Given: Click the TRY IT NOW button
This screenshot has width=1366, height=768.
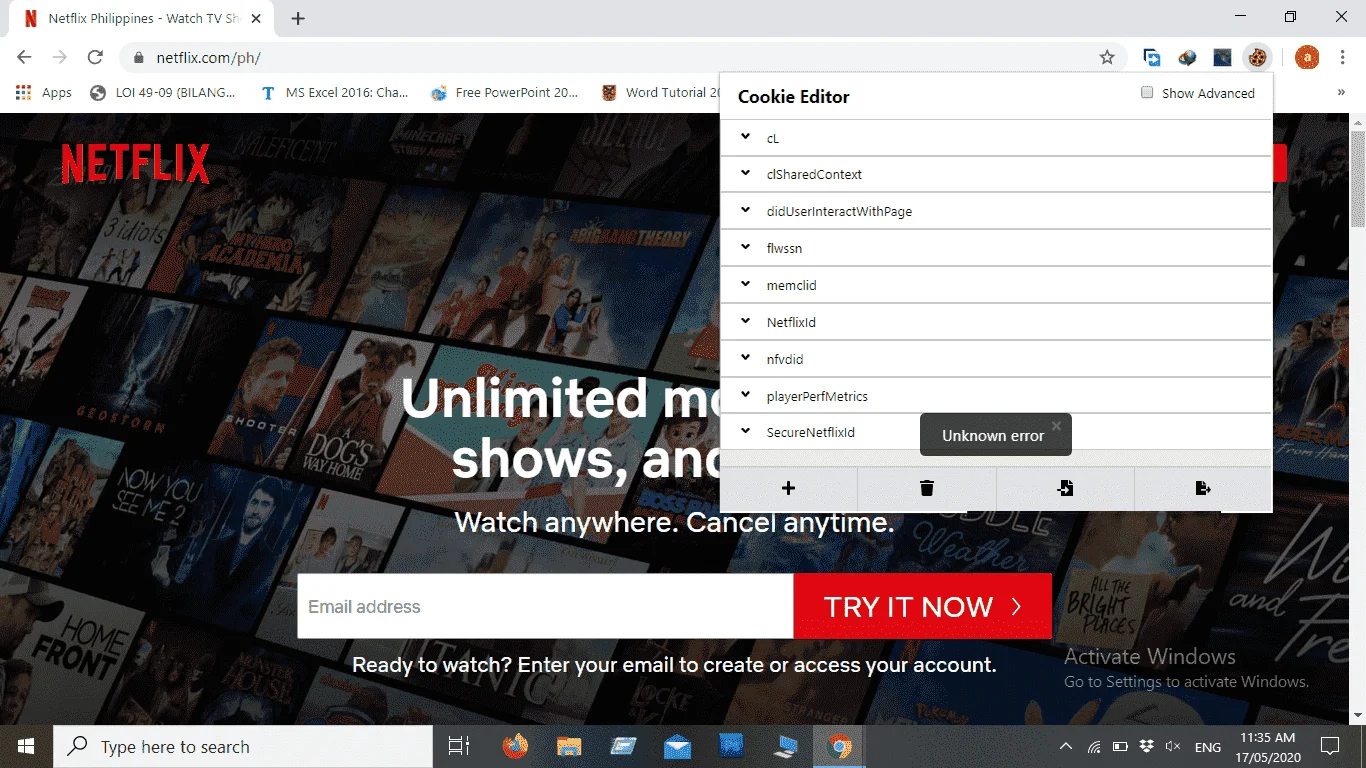Looking at the screenshot, I should pos(923,606).
